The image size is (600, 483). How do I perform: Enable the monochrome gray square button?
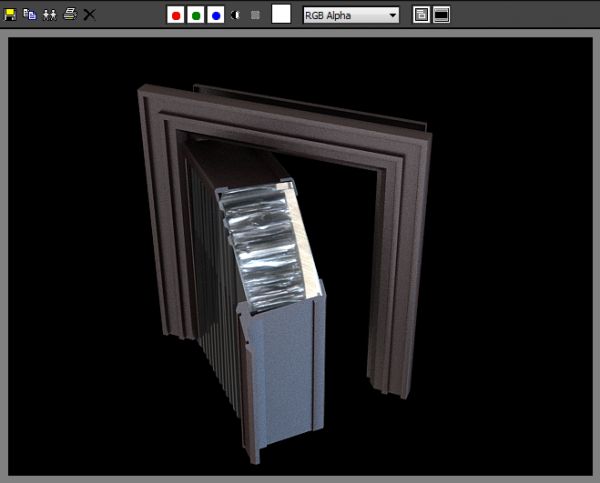tap(256, 15)
